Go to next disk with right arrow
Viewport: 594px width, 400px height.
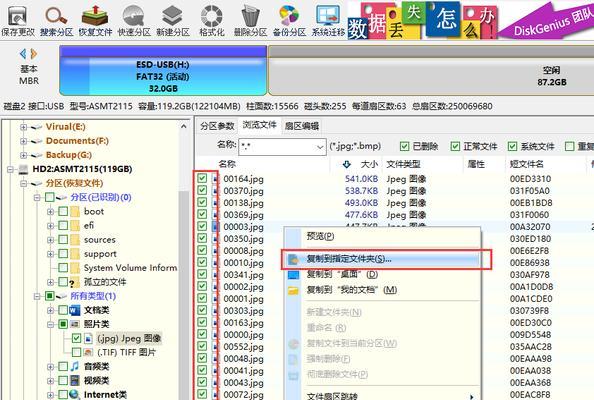click(34, 54)
